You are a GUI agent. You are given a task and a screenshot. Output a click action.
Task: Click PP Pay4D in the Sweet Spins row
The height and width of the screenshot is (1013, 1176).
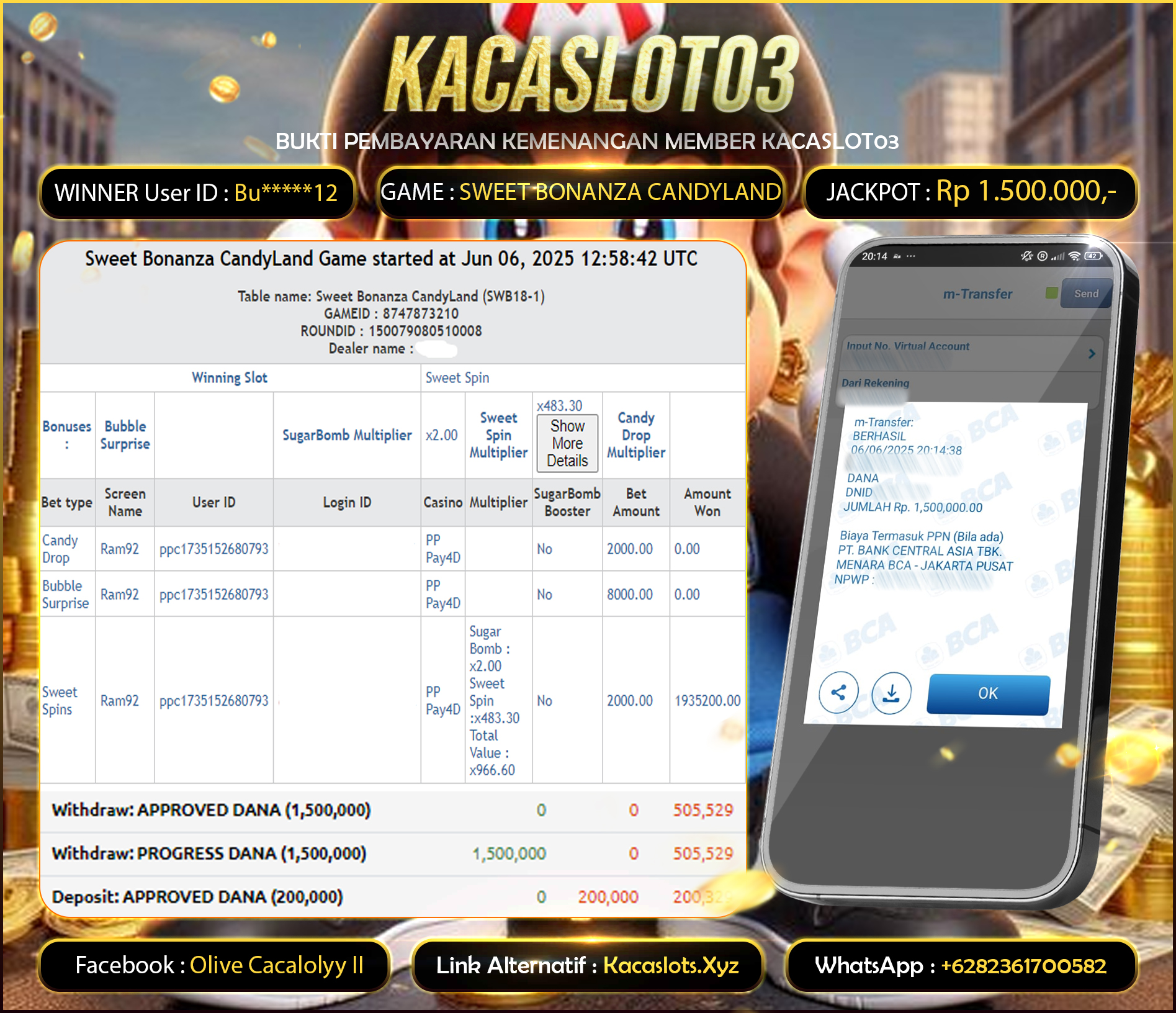pyautogui.click(x=443, y=700)
